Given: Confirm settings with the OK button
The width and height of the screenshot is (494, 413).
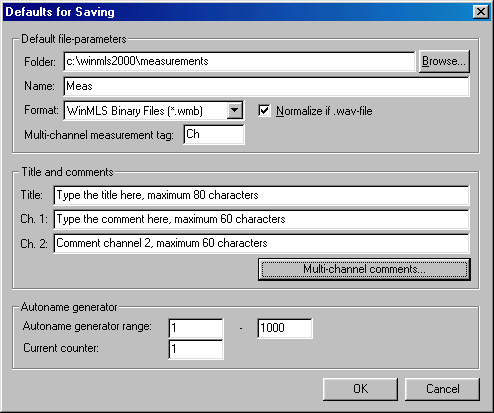Looking at the screenshot, I should [360, 389].
